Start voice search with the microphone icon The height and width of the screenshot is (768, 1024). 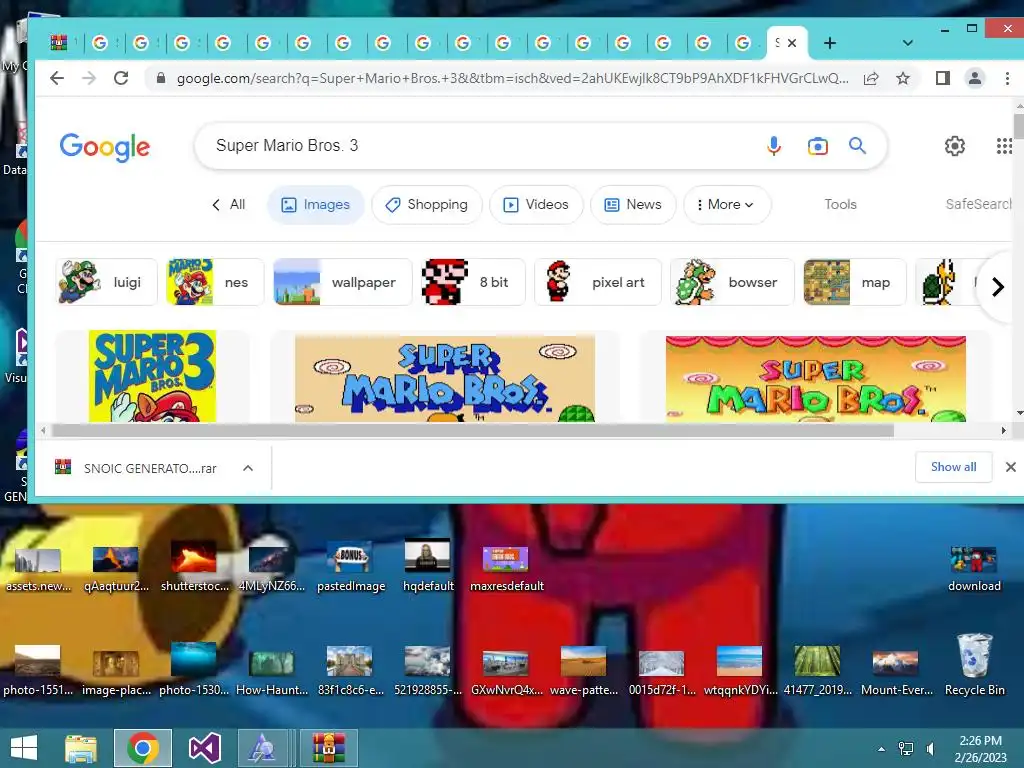774,146
